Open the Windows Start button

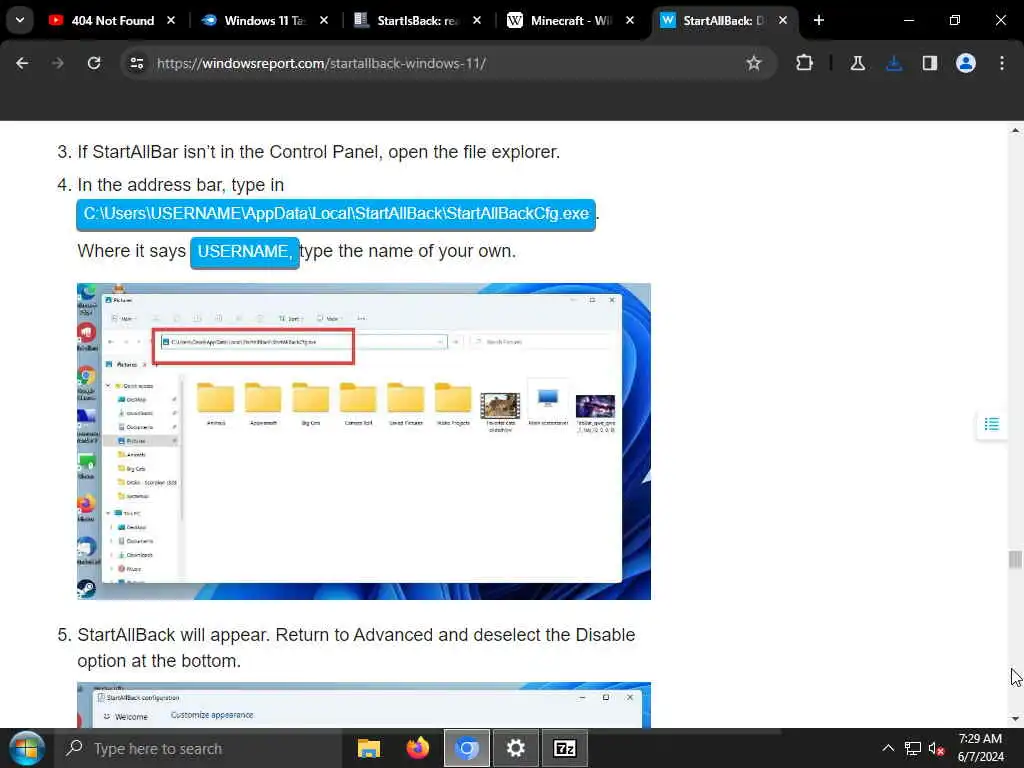(x=26, y=748)
